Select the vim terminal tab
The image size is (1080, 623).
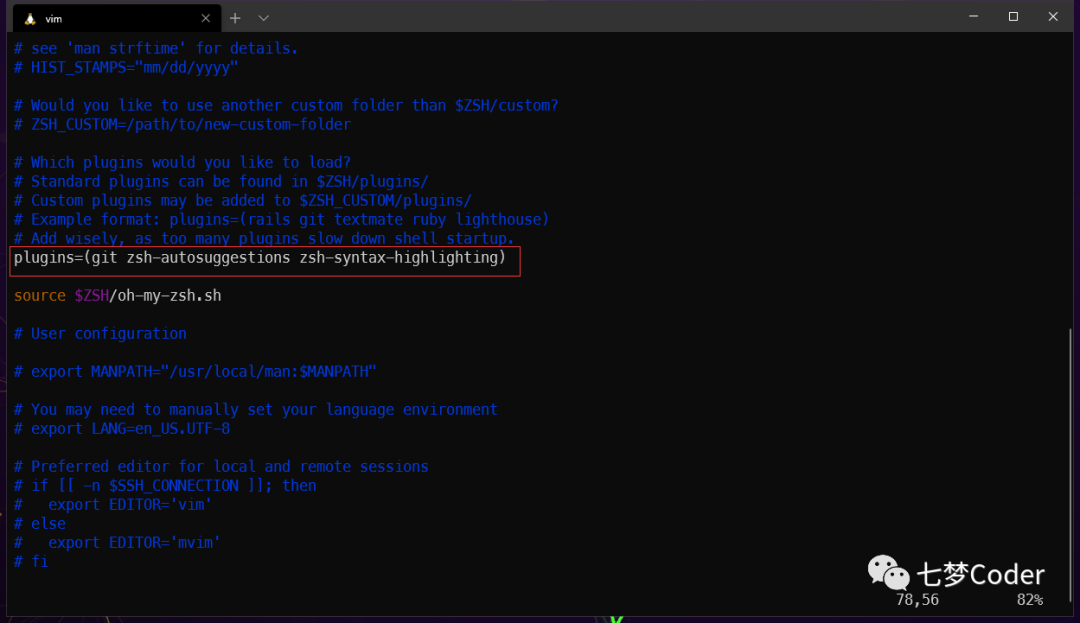(117, 19)
